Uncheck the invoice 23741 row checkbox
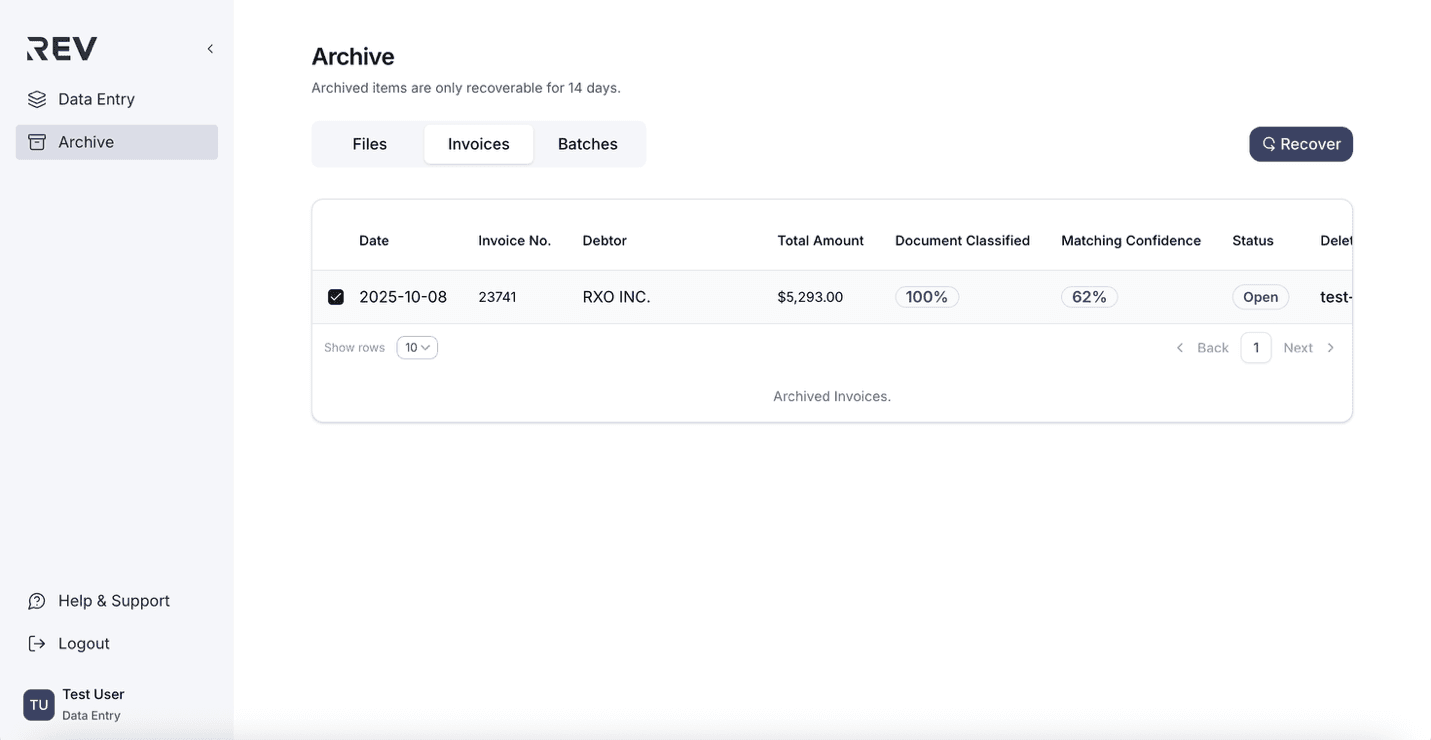The image size is (1431, 740). tap(335, 296)
